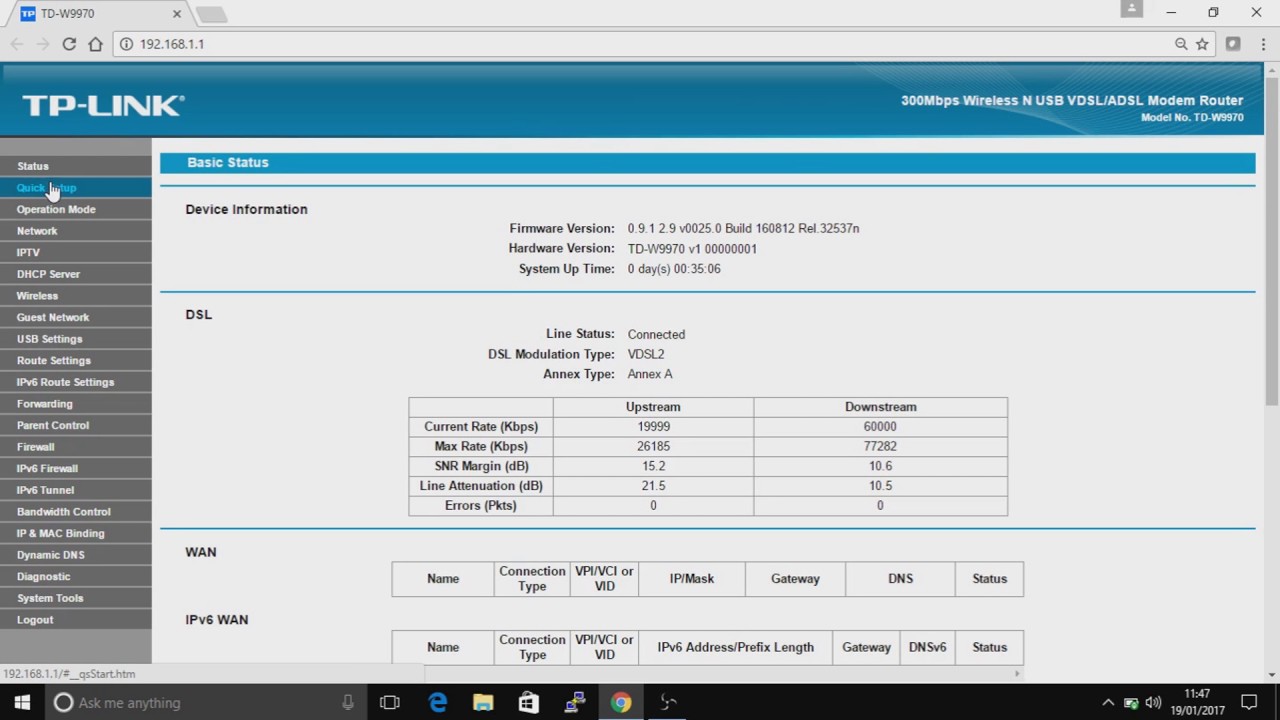Click the Downstream max rate 77282
The image size is (1280, 720).
click(880, 446)
